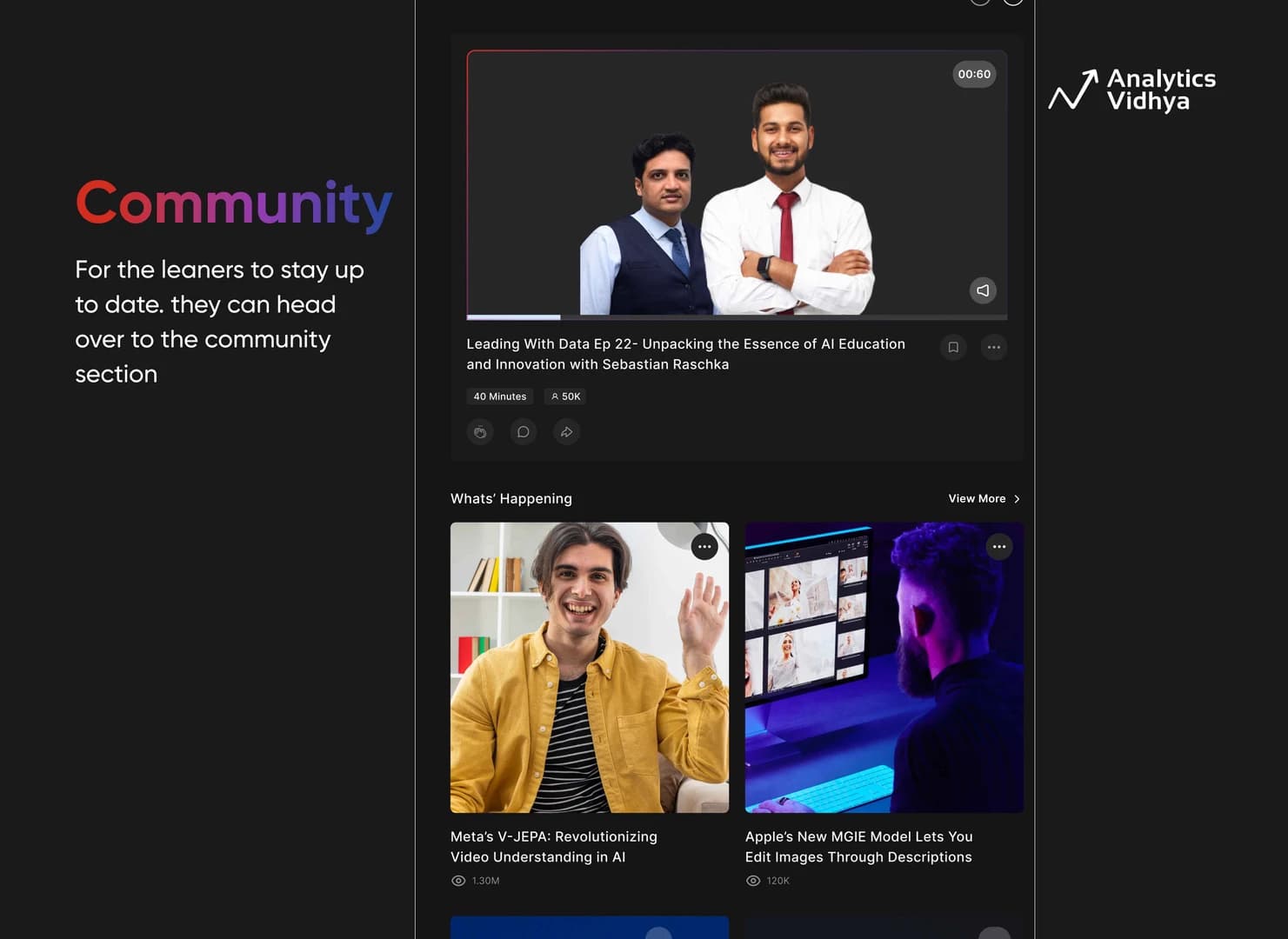Click the 00:60 video duration badge
1288x939 pixels.
pos(974,74)
